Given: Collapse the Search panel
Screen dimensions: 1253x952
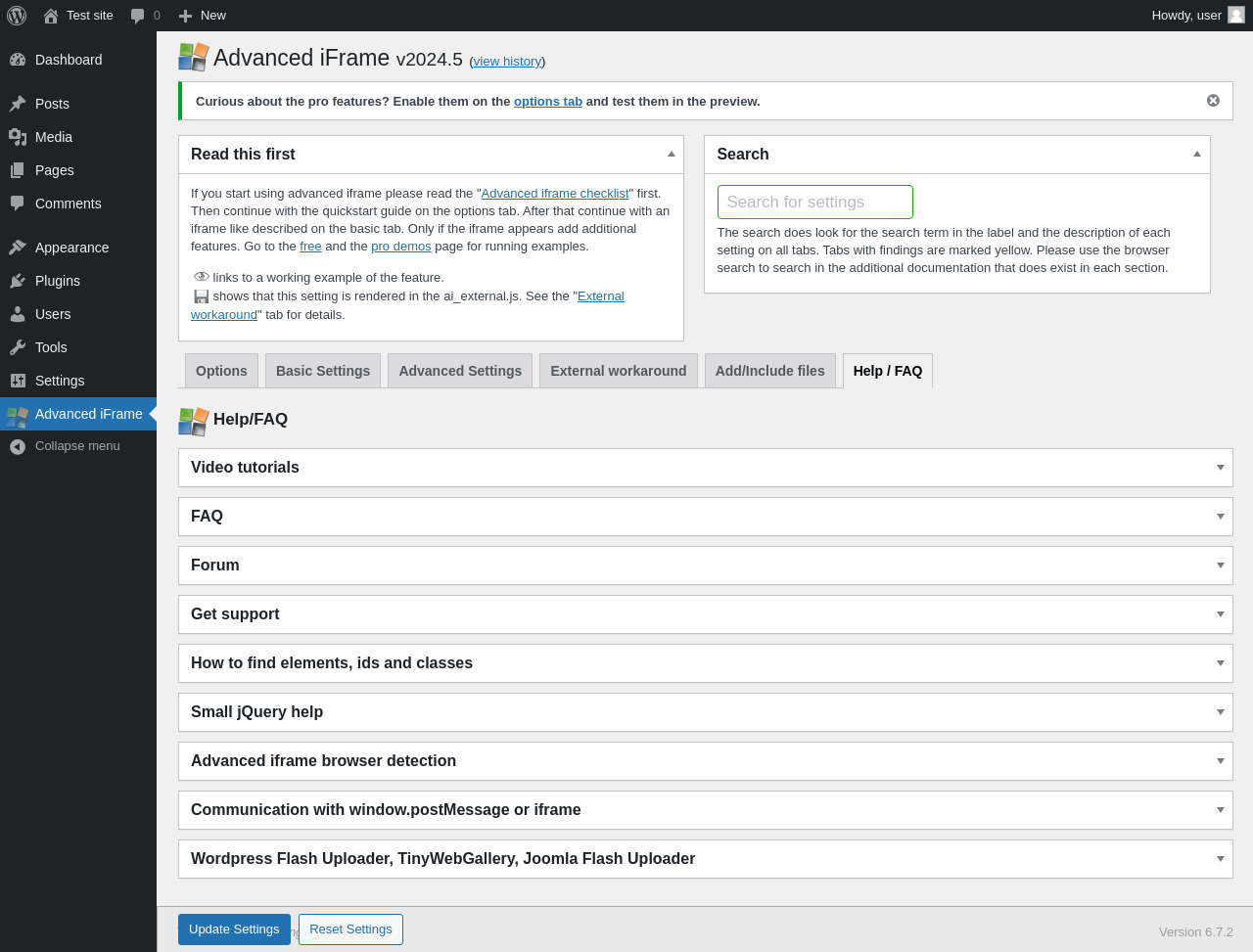Looking at the screenshot, I should coord(1197,154).
